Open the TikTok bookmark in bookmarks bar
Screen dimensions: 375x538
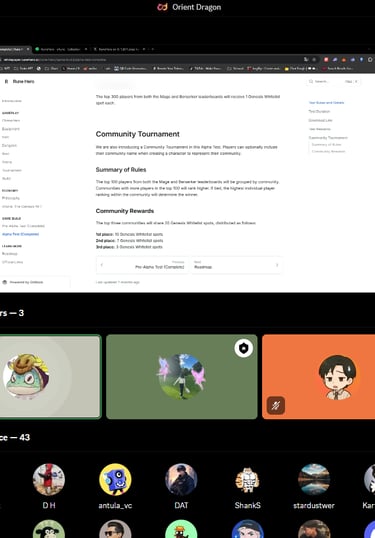pos(205,68)
